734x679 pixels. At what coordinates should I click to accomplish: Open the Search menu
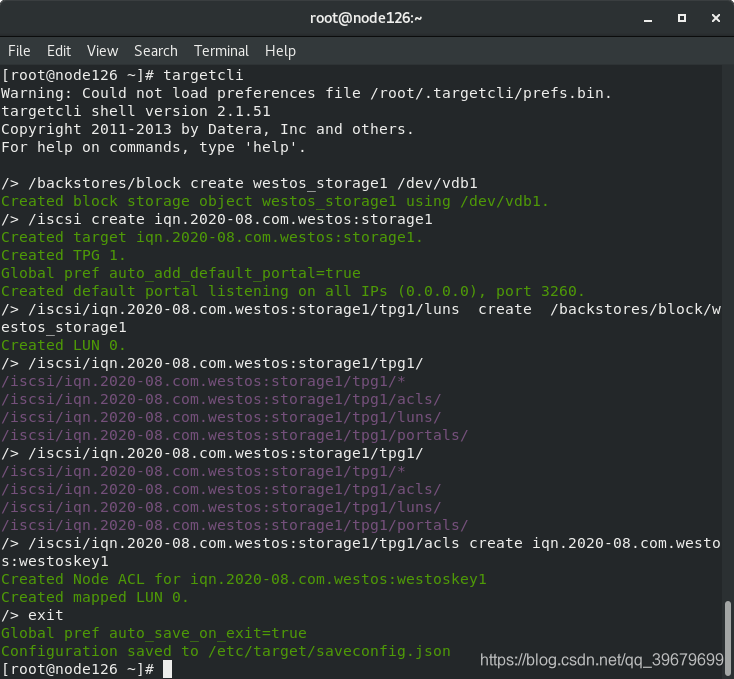click(156, 51)
